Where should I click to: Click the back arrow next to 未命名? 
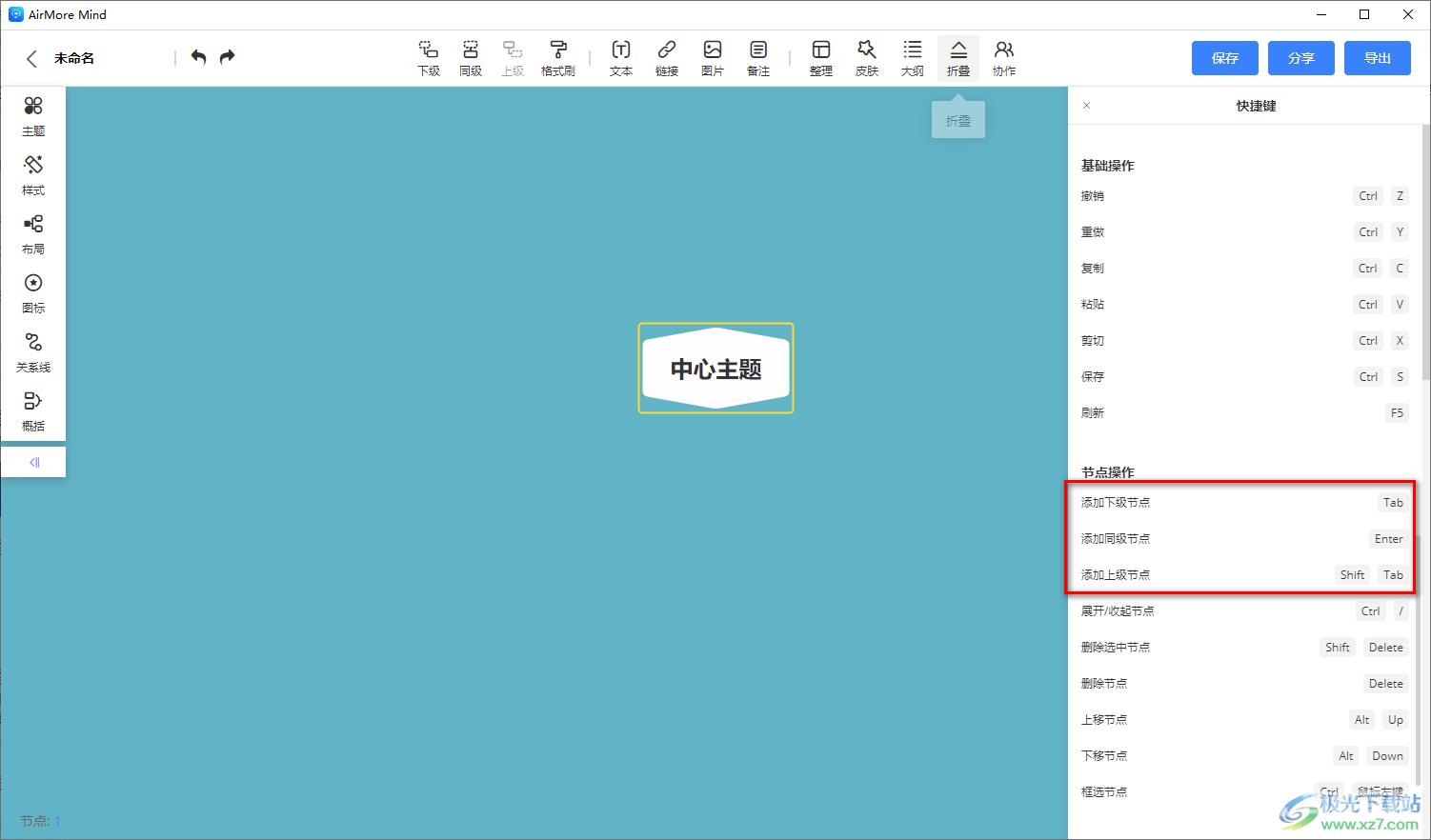pyautogui.click(x=31, y=58)
